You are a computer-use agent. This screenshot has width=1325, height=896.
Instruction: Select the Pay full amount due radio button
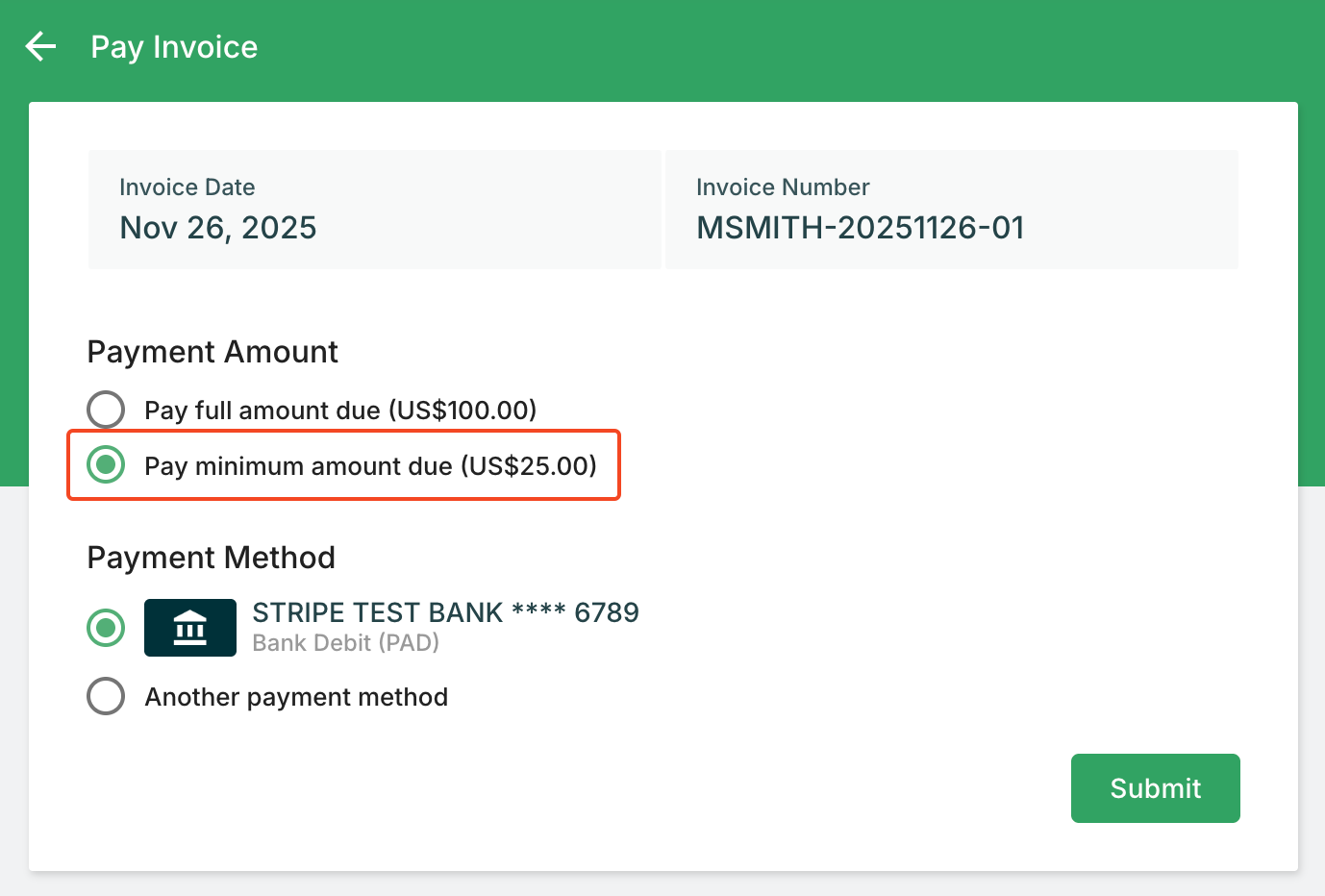pyautogui.click(x=106, y=410)
